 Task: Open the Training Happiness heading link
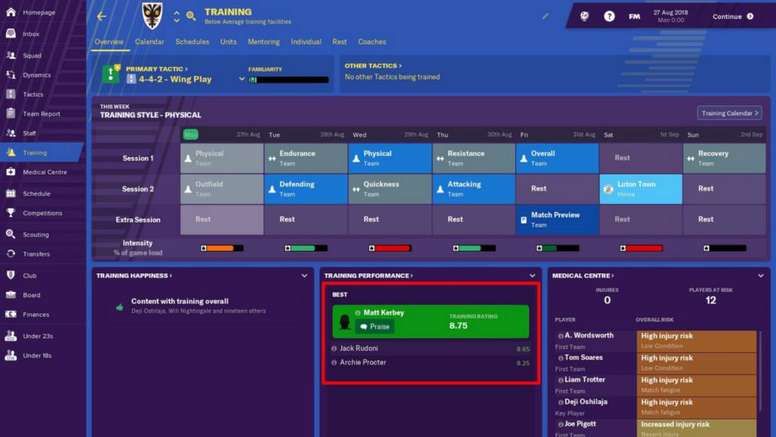pos(134,276)
